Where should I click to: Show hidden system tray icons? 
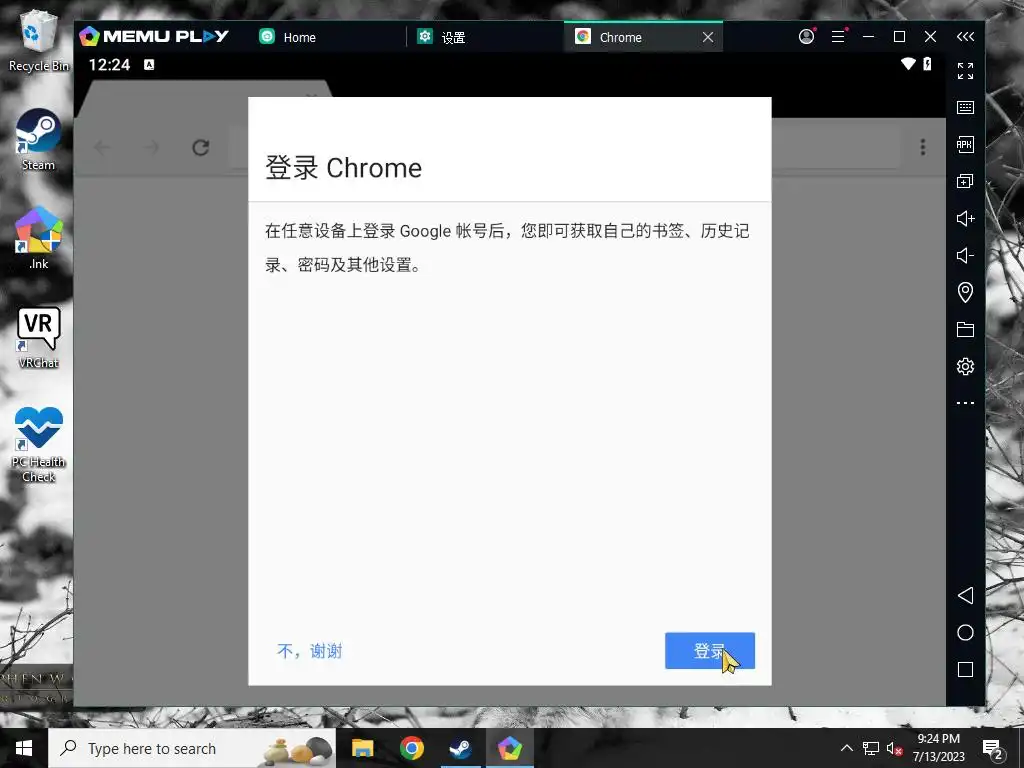tap(846, 748)
